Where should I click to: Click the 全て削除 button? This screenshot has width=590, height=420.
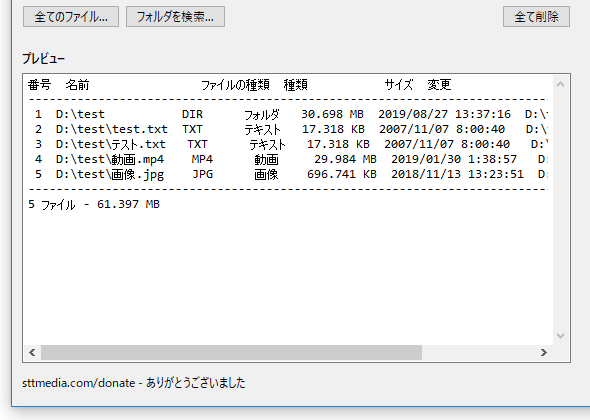click(536, 17)
